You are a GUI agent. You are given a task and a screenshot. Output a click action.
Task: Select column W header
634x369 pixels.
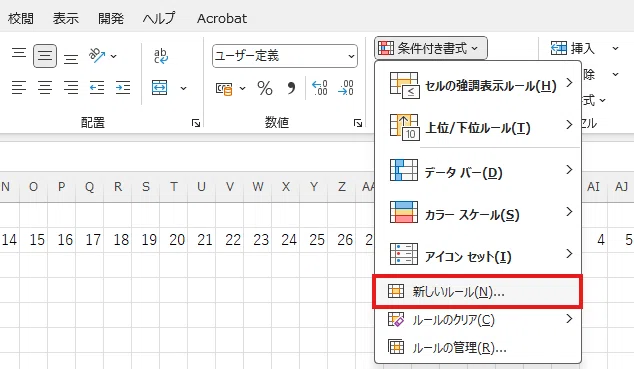(x=258, y=187)
